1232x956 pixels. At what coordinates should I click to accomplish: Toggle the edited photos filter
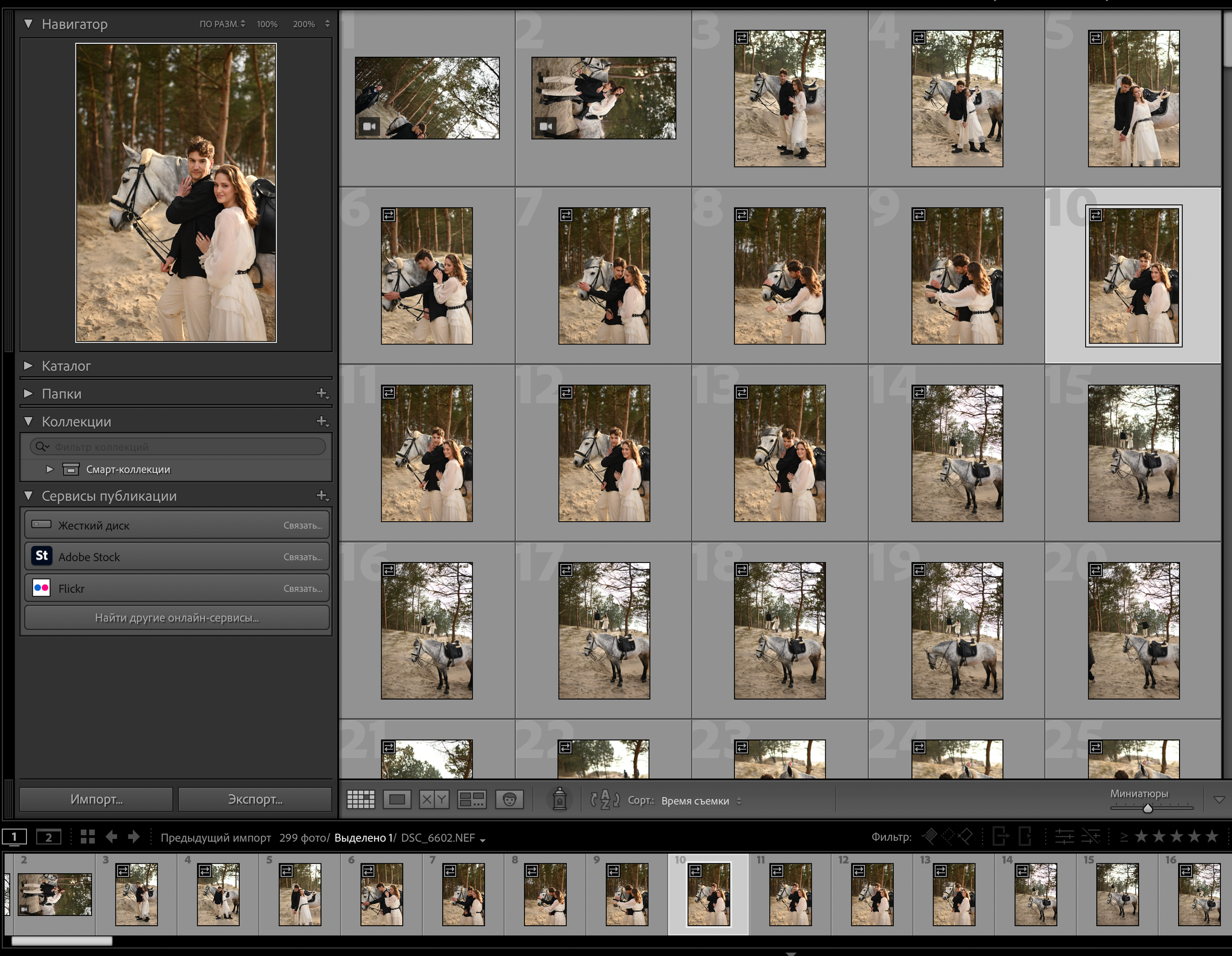[x=1064, y=836]
